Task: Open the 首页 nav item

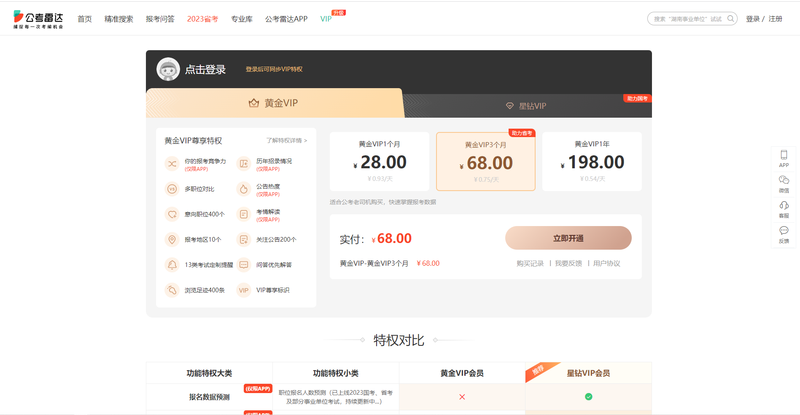Action: (85, 19)
